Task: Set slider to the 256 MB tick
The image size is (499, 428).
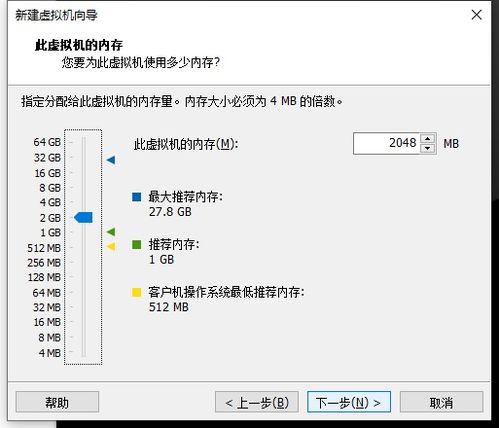Action: point(83,263)
